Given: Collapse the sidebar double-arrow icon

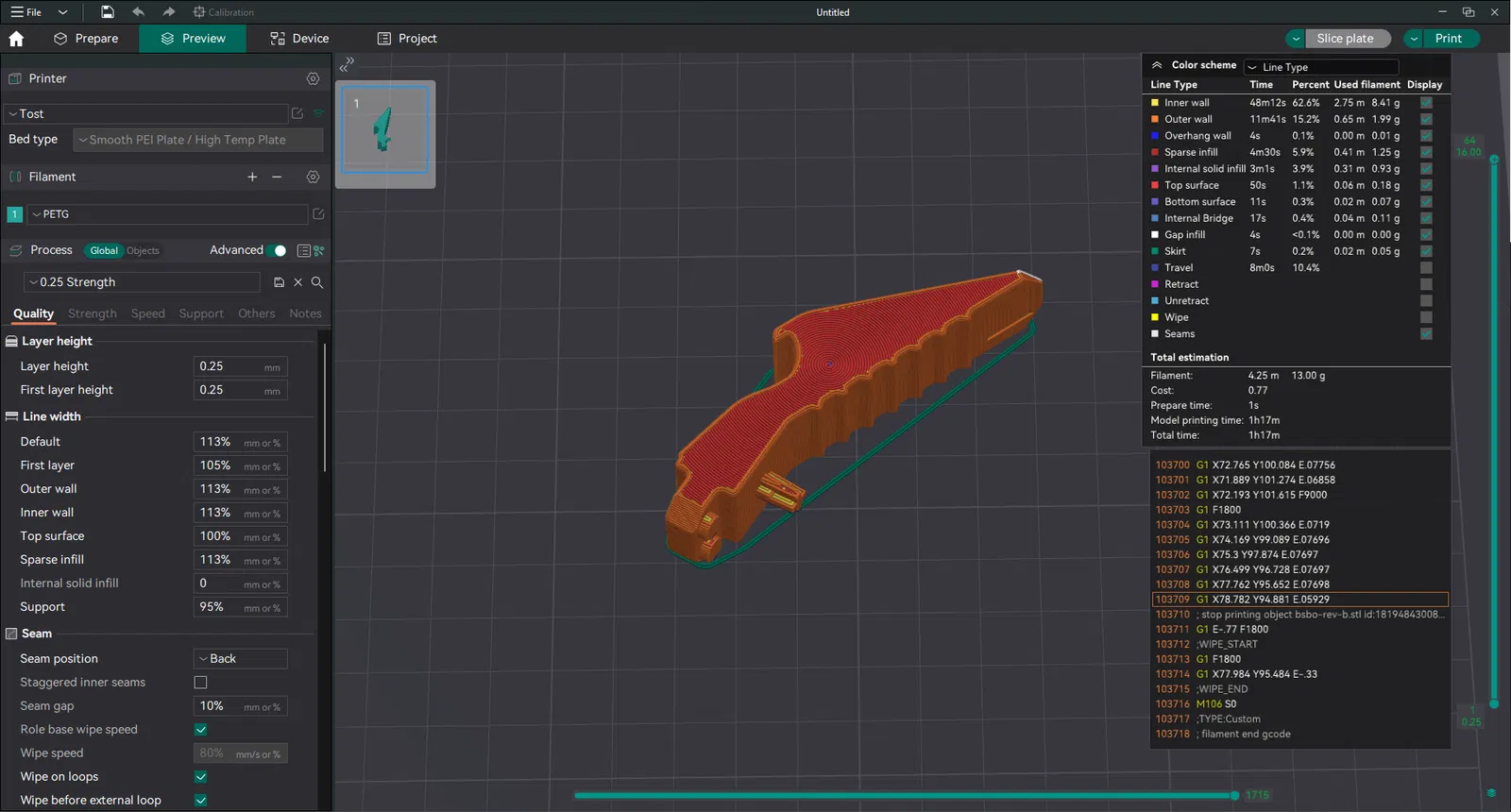Looking at the screenshot, I should click(347, 64).
